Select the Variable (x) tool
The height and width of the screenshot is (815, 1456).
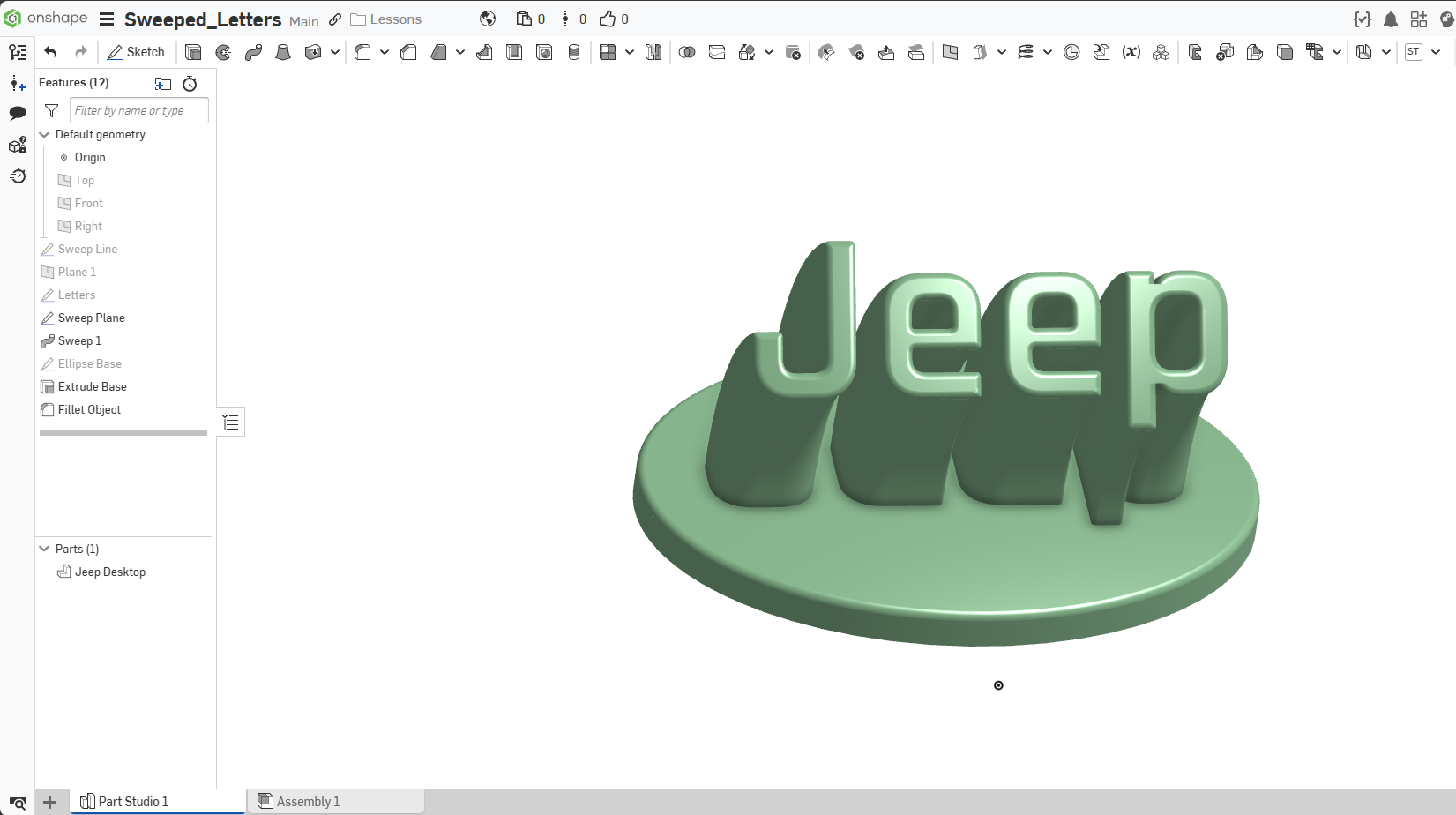coord(1131,52)
